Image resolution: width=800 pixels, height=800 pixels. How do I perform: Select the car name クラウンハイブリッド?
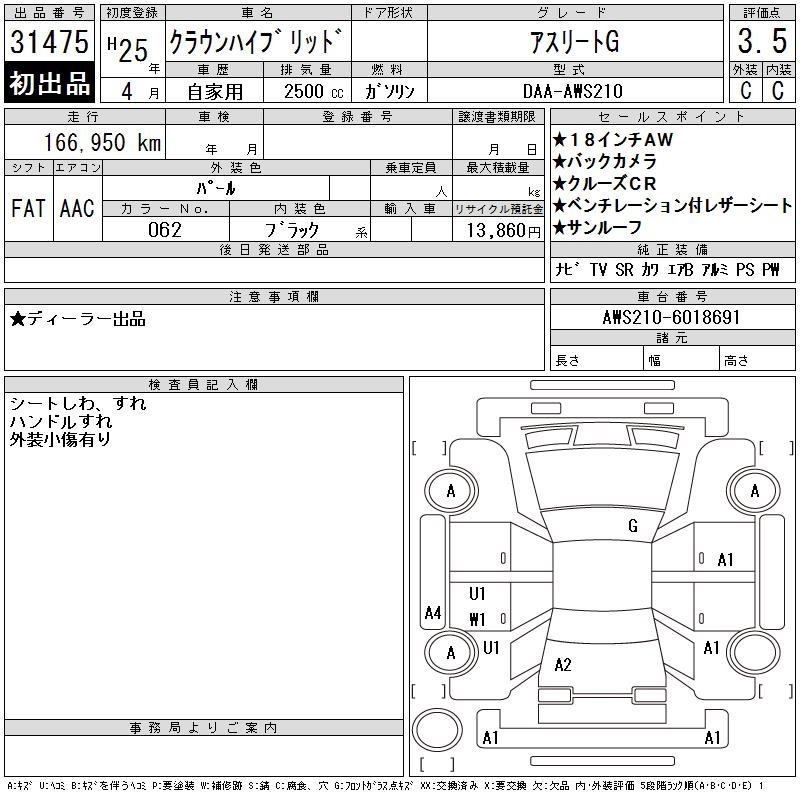coord(256,41)
